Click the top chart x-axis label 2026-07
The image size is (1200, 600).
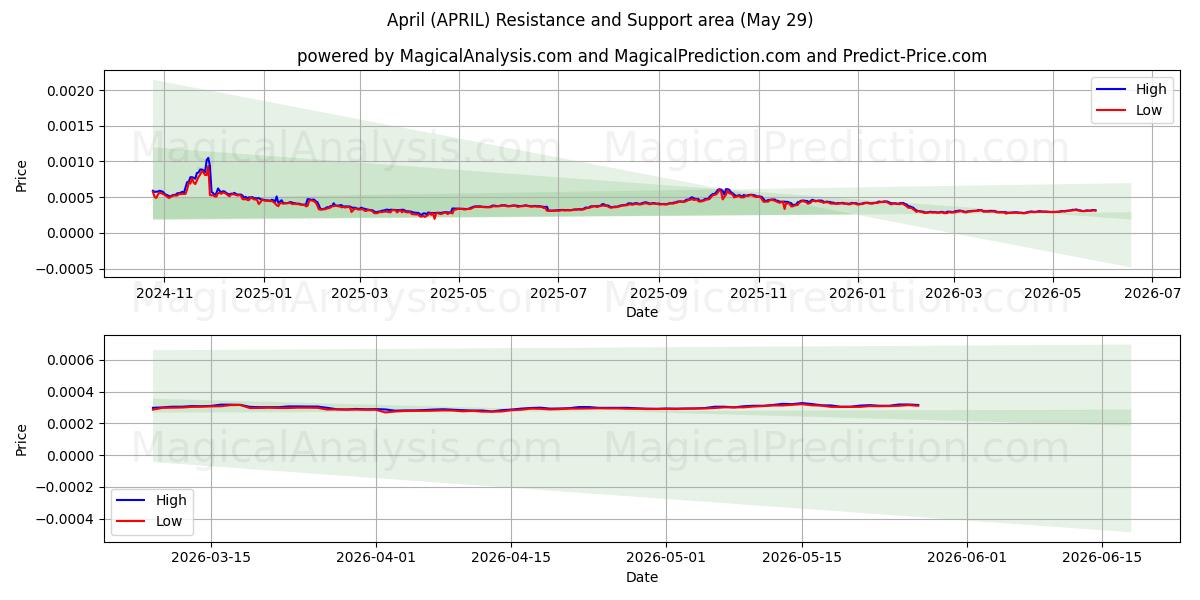pyautogui.click(x=1151, y=295)
